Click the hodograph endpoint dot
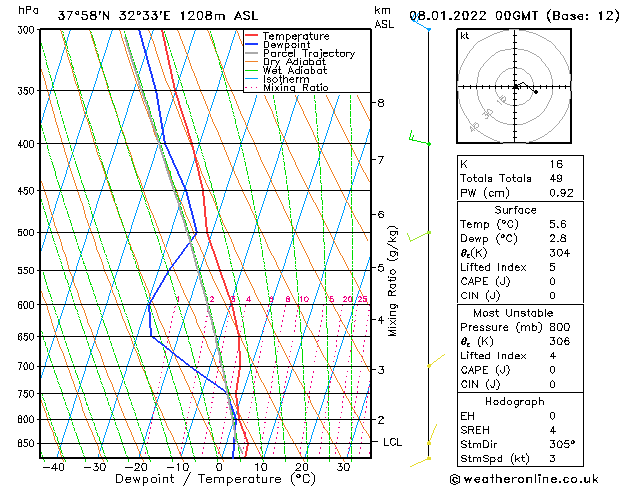This screenshot has width=629, height=486. click(536, 92)
